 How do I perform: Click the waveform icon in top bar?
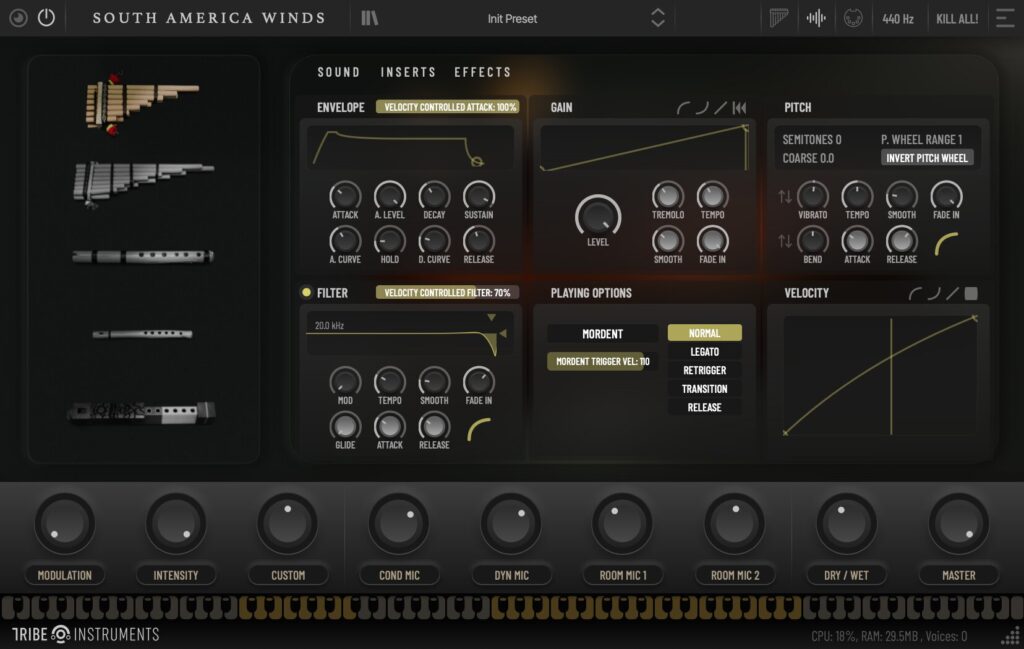click(x=816, y=18)
